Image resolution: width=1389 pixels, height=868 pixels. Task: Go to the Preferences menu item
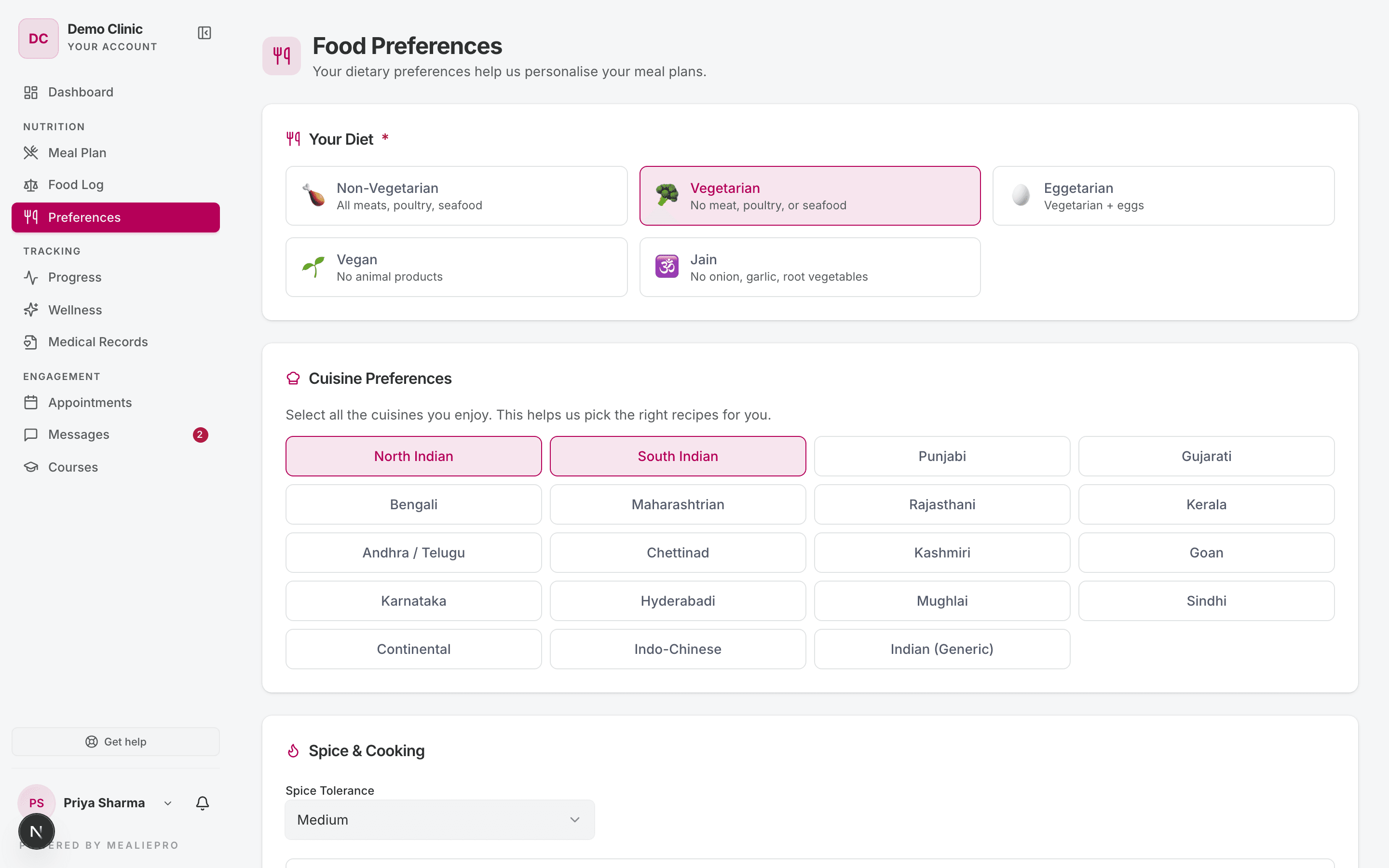(115, 217)
